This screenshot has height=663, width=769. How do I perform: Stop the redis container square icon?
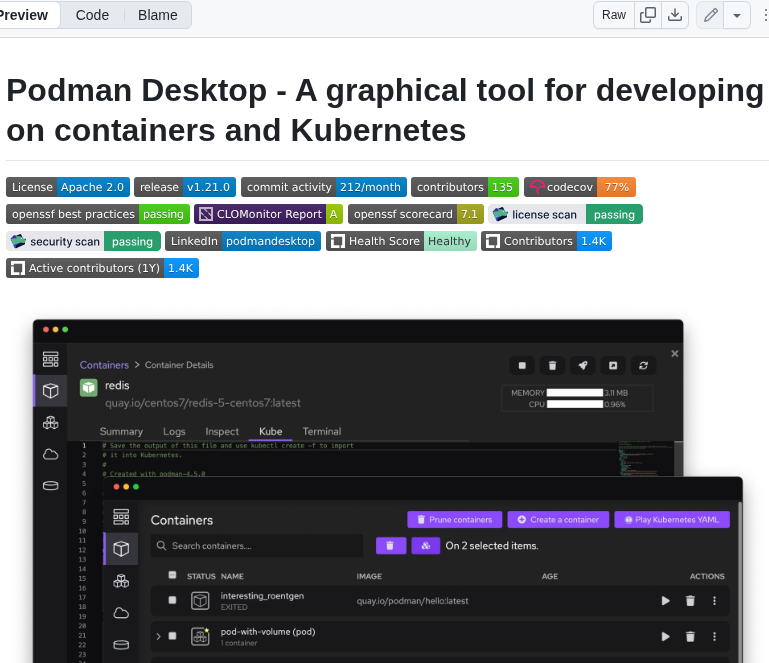click(522, 365)
